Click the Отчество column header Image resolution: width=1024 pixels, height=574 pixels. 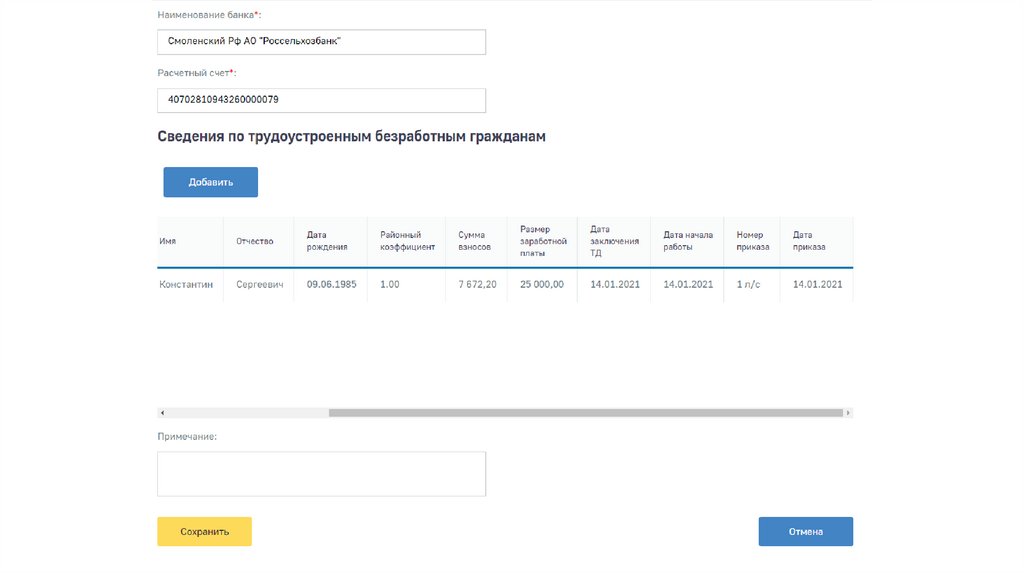coord(255,241)
